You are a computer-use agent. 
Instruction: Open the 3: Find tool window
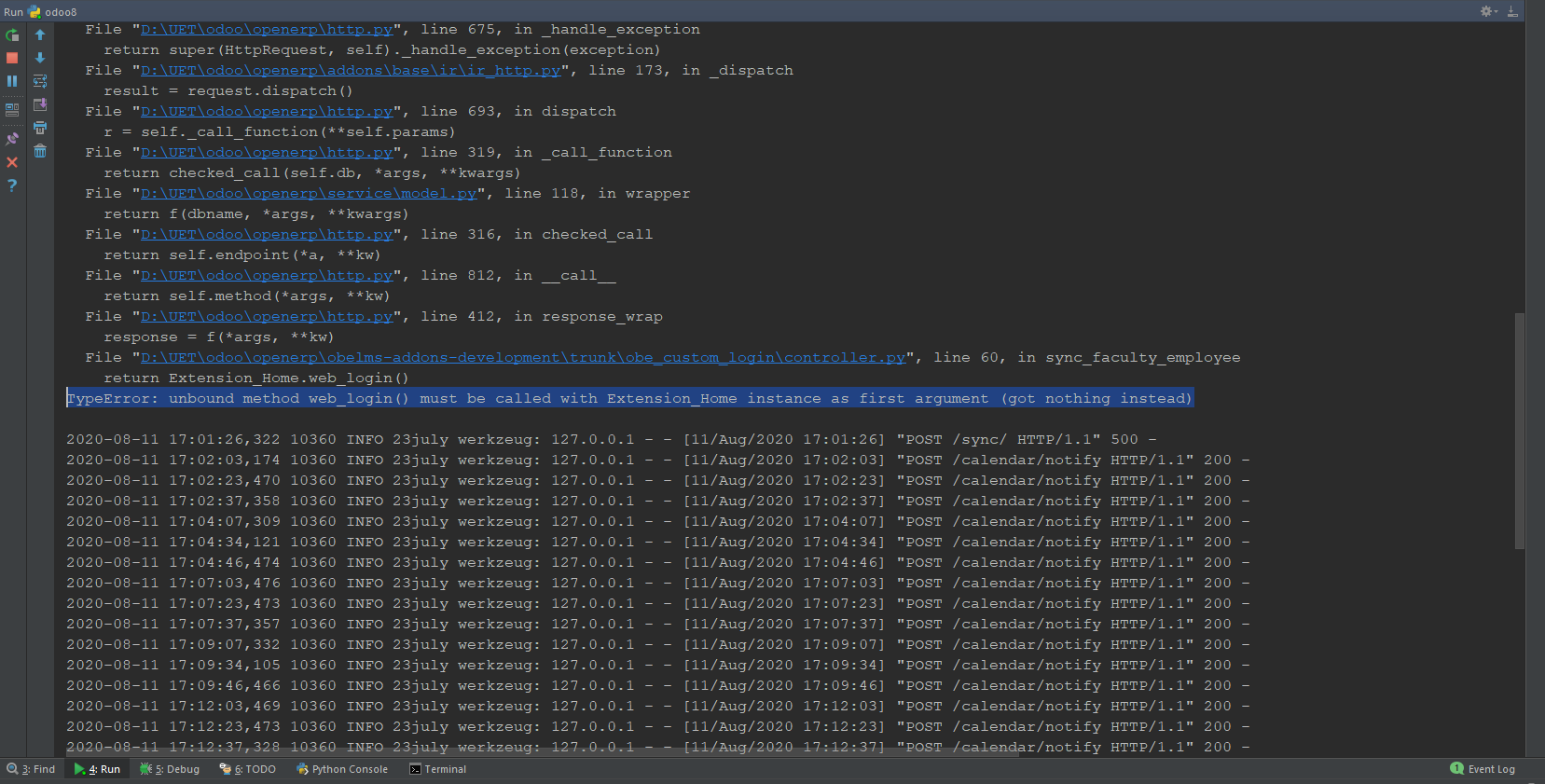[31, 769]
